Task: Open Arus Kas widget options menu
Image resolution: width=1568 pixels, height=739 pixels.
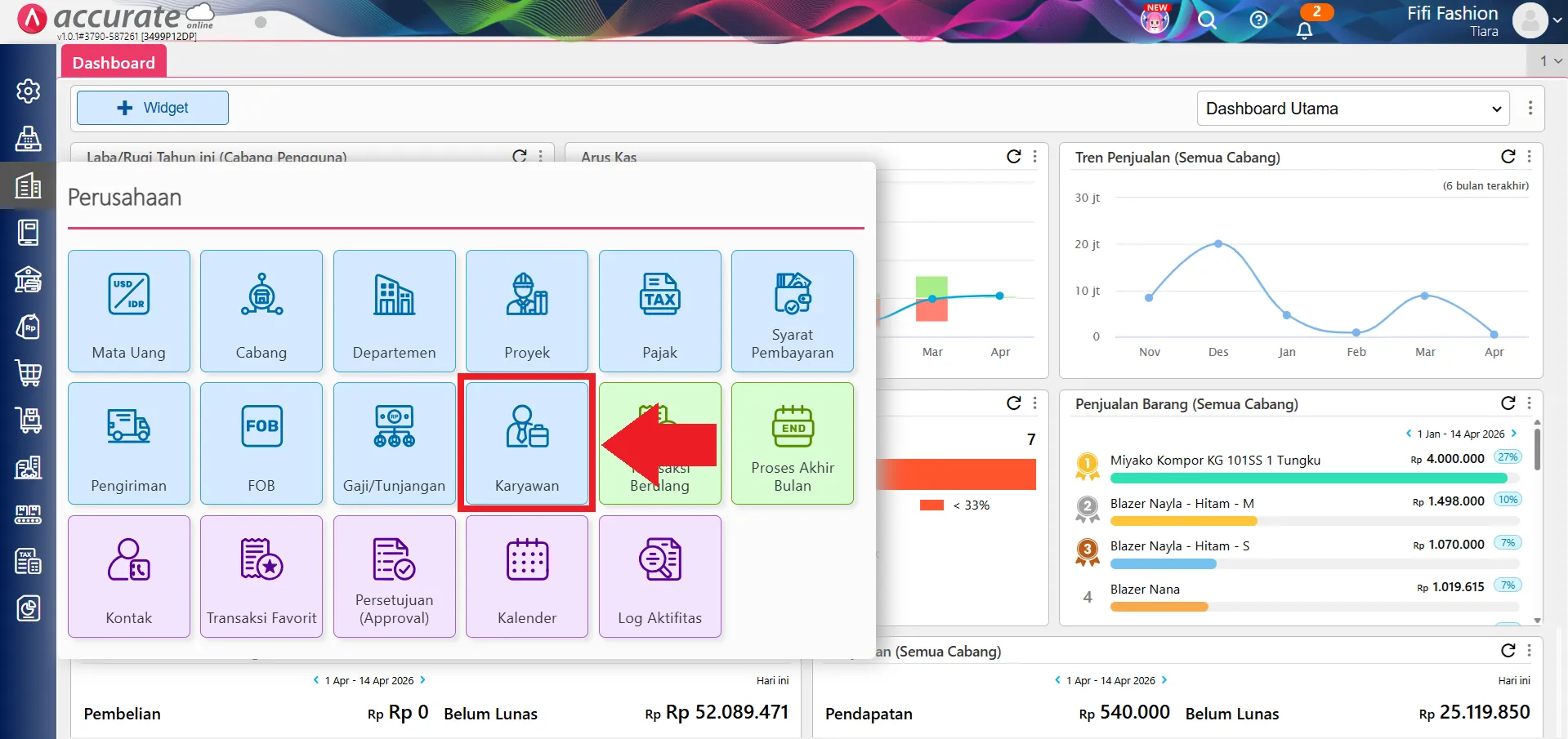Action: pyautogui.click(x=1034, y=156)
